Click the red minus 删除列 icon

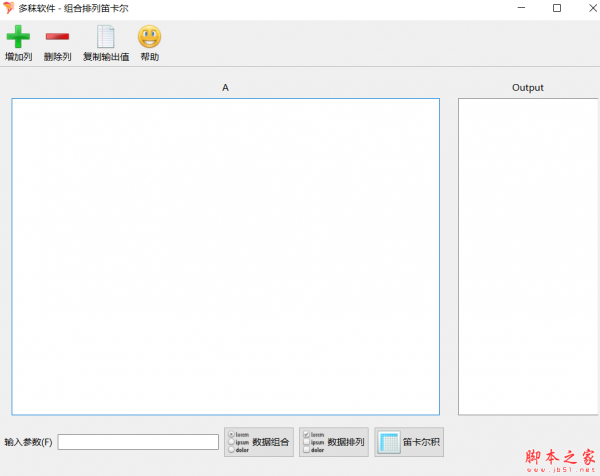(57, 37)
